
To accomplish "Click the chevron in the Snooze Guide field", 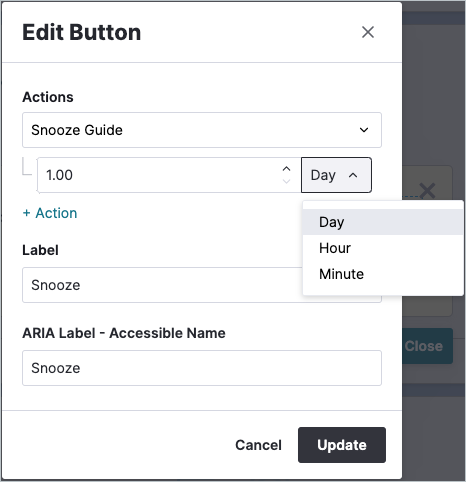I will pos(364,130).
